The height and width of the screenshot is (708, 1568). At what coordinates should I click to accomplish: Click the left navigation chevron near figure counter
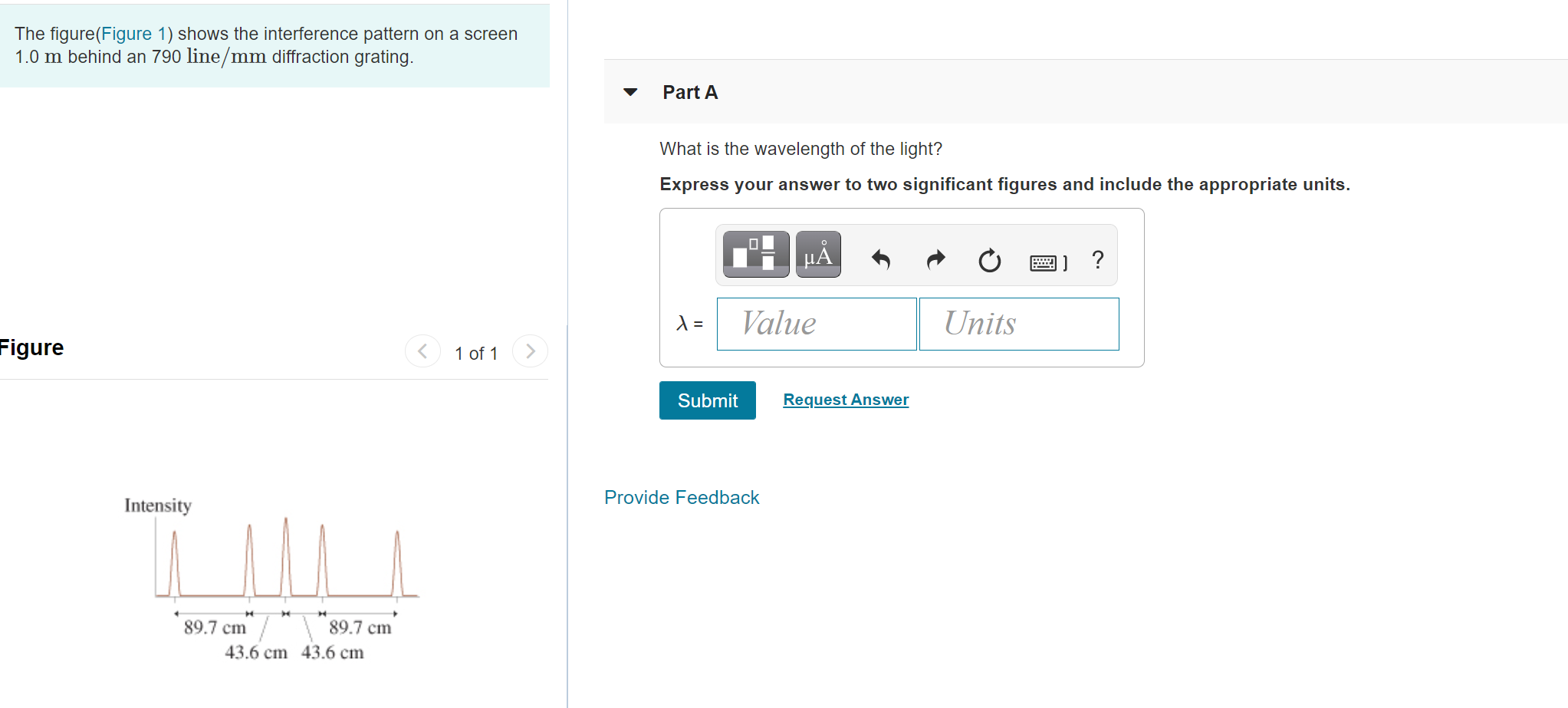tap(422, 351)
